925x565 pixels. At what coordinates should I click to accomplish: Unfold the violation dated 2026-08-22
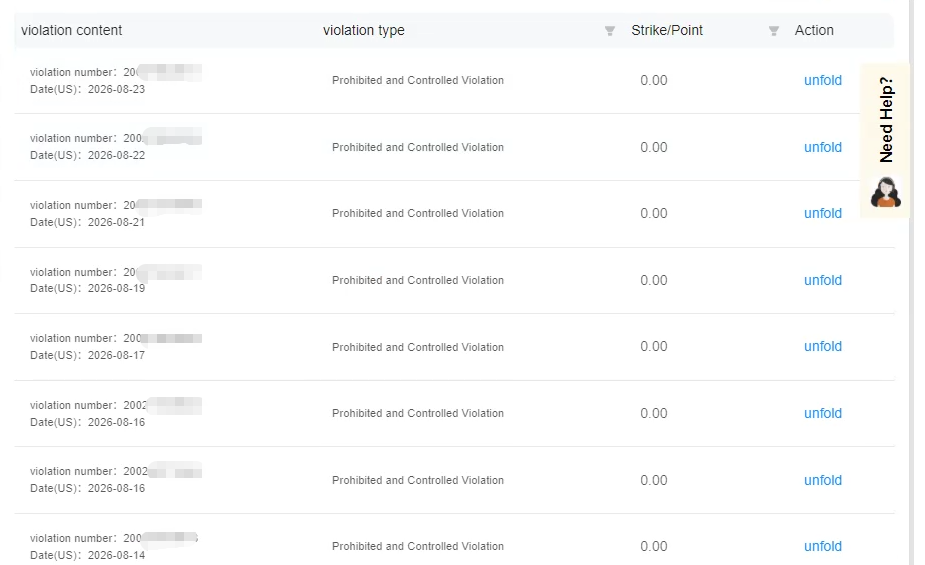[x=822, y=147]
